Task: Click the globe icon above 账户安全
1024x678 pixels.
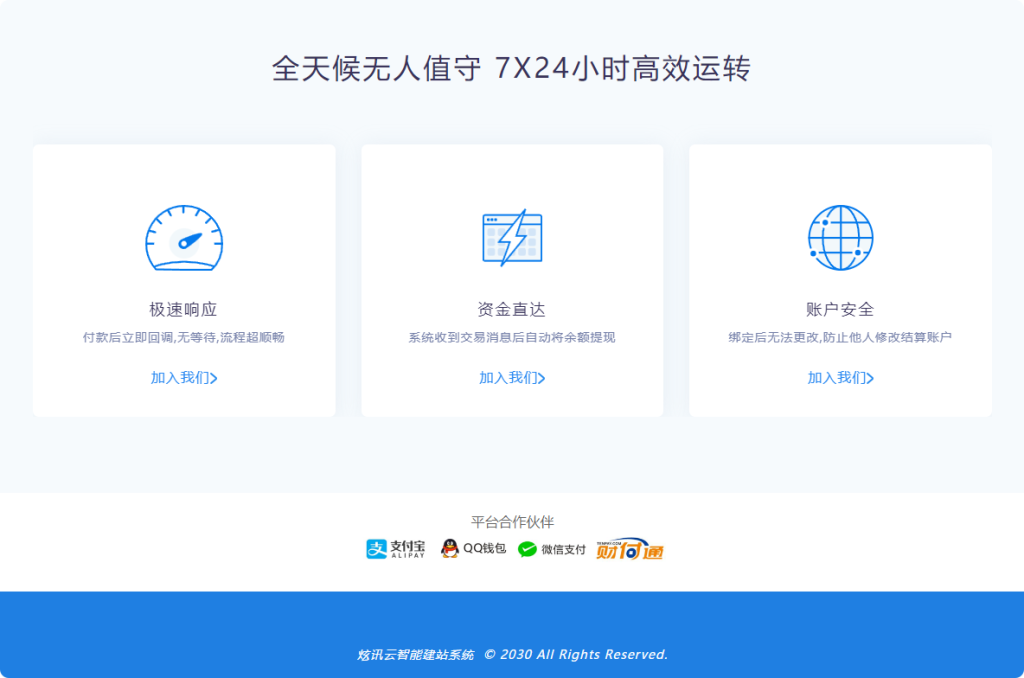Action: 838,237
